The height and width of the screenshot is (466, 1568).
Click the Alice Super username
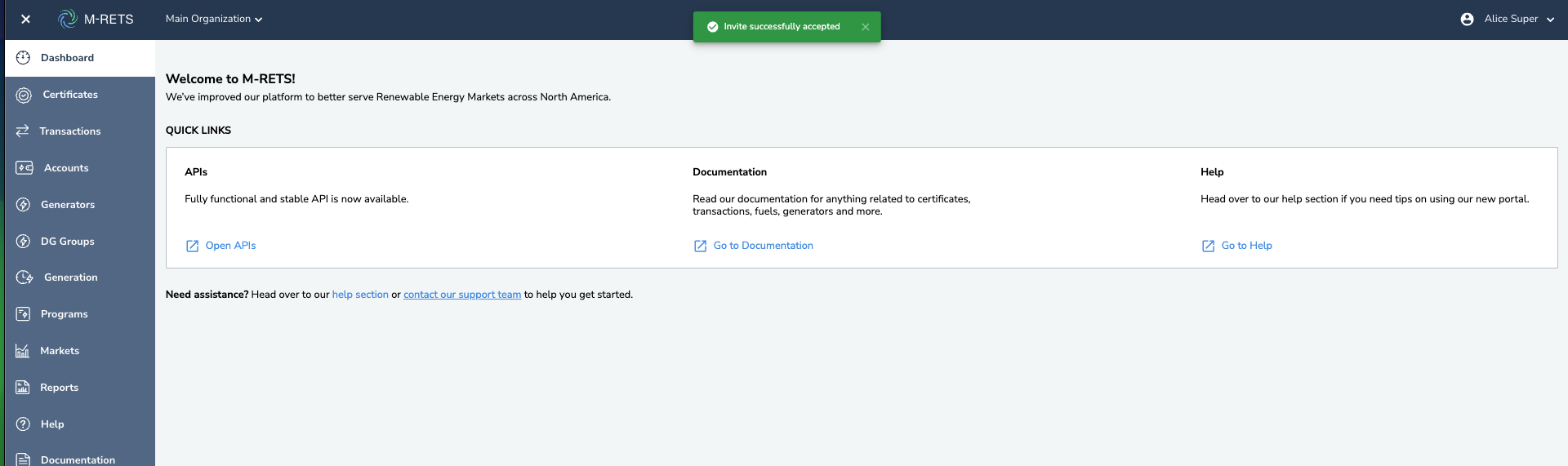coord(1511,19)
